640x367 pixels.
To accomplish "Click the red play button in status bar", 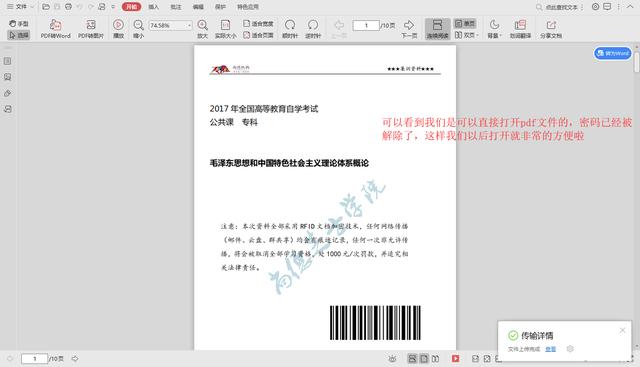I will pyautogui.click(x=456, y=358).
